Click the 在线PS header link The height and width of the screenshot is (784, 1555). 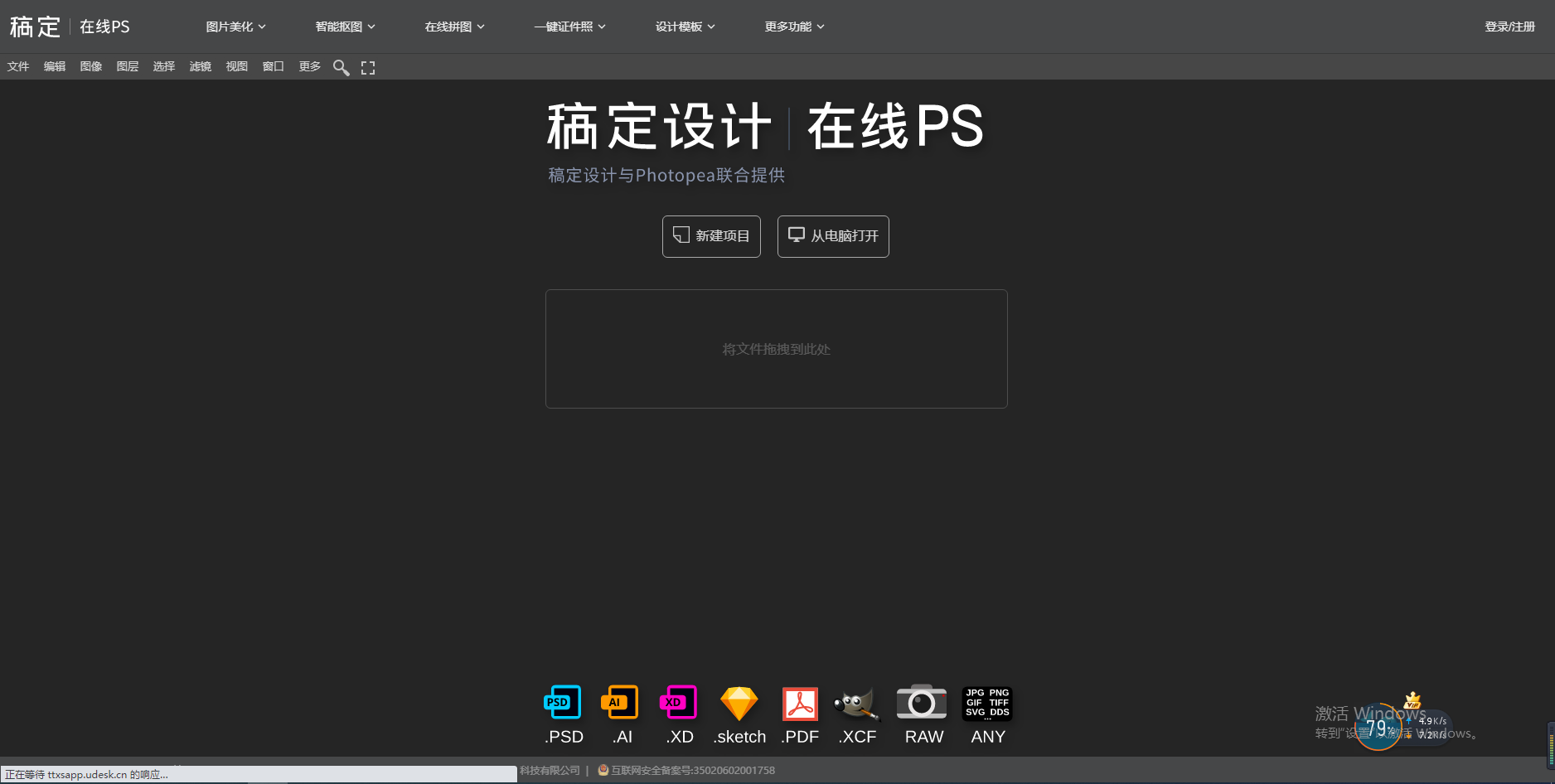[x=104, y=27]
